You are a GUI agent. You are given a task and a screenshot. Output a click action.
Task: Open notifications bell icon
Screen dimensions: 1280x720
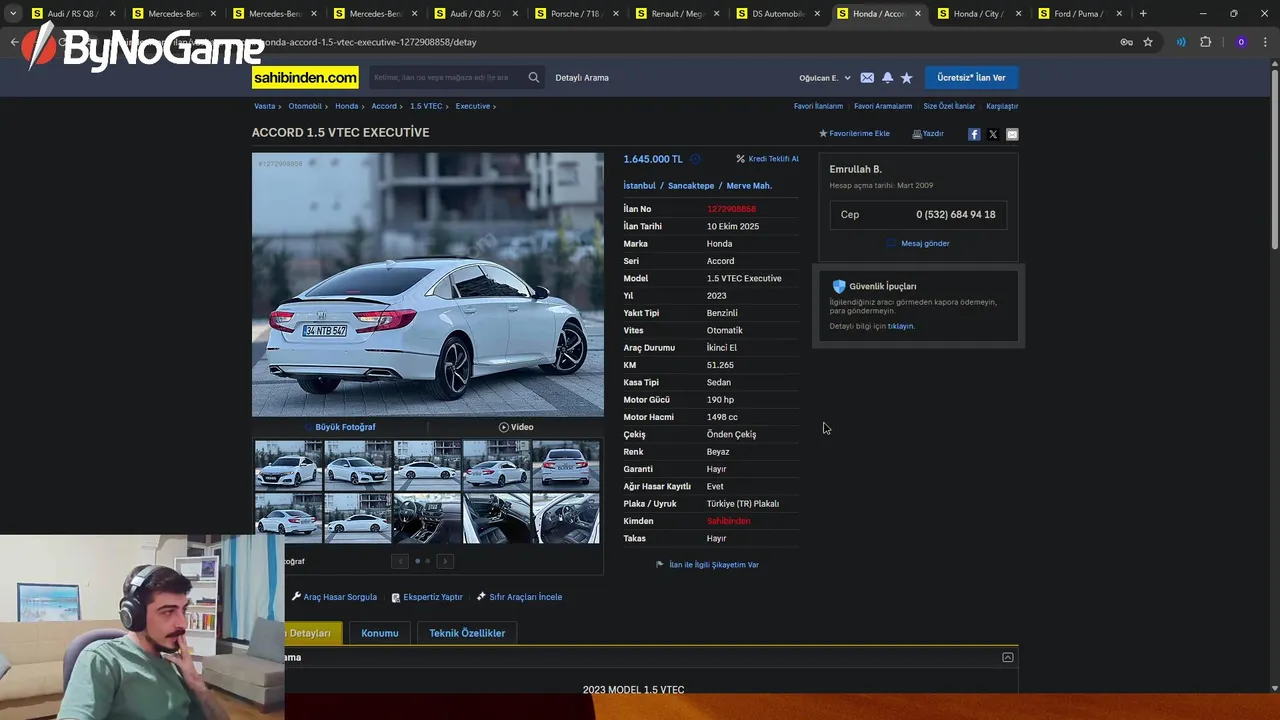(x=887, y=78)
